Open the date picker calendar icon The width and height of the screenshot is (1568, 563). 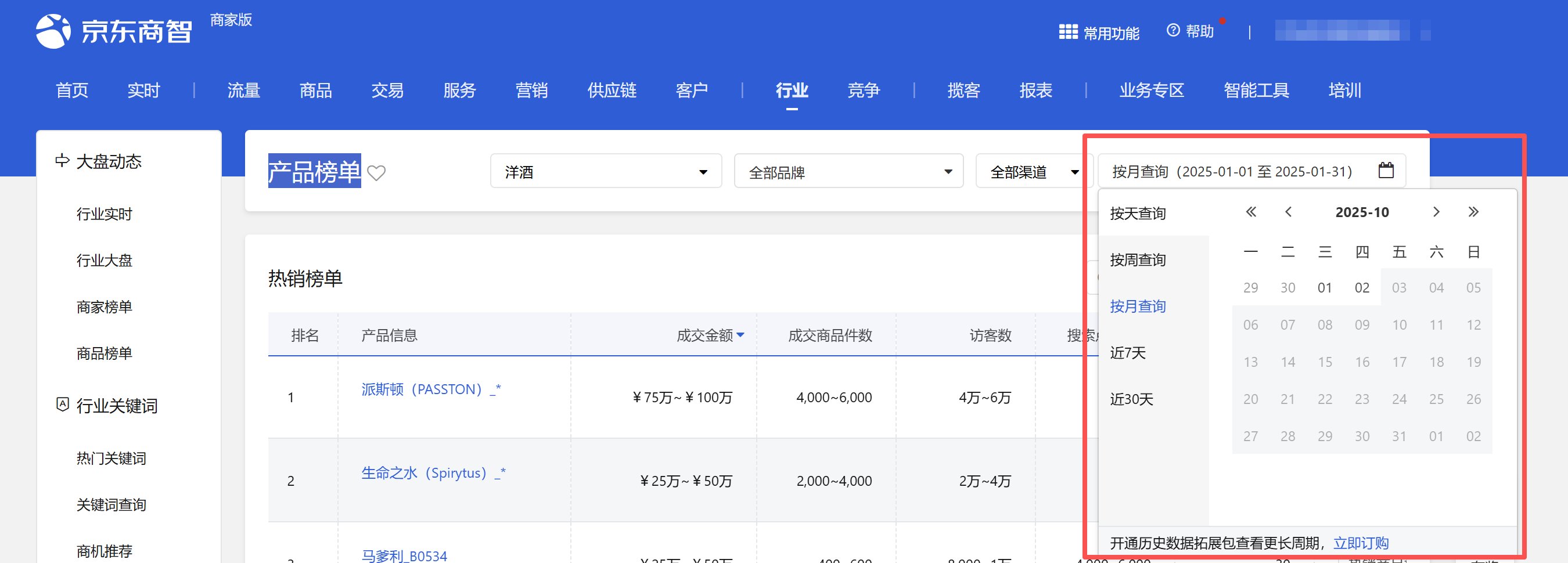(x=1386, y=171)
